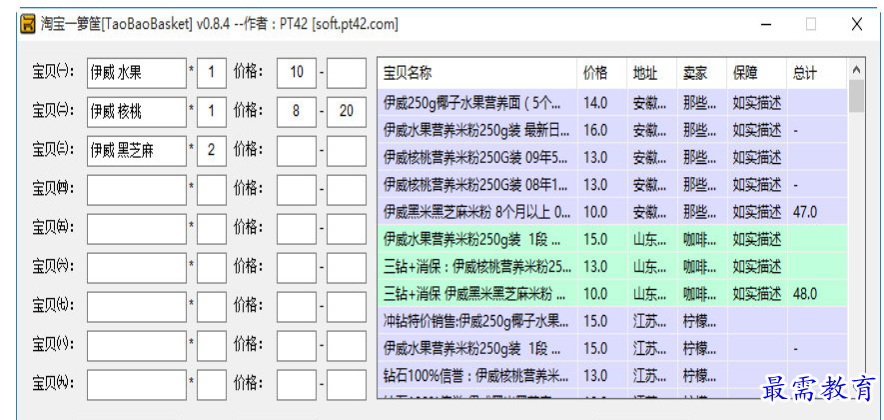This screenshot has height=420, width=884.
Task: Click 江苏 address cell in 钻石100%信誉 row
Action: pos(651,375)
